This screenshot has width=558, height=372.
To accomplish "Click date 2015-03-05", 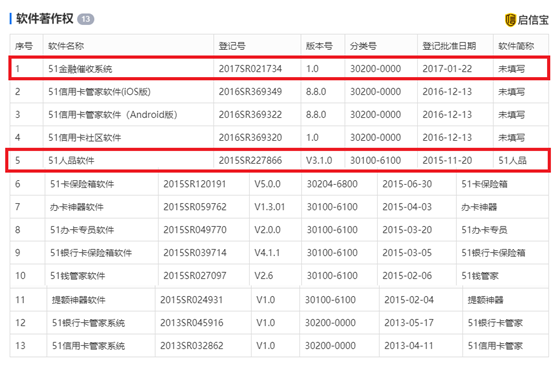I will coord(407,253).
